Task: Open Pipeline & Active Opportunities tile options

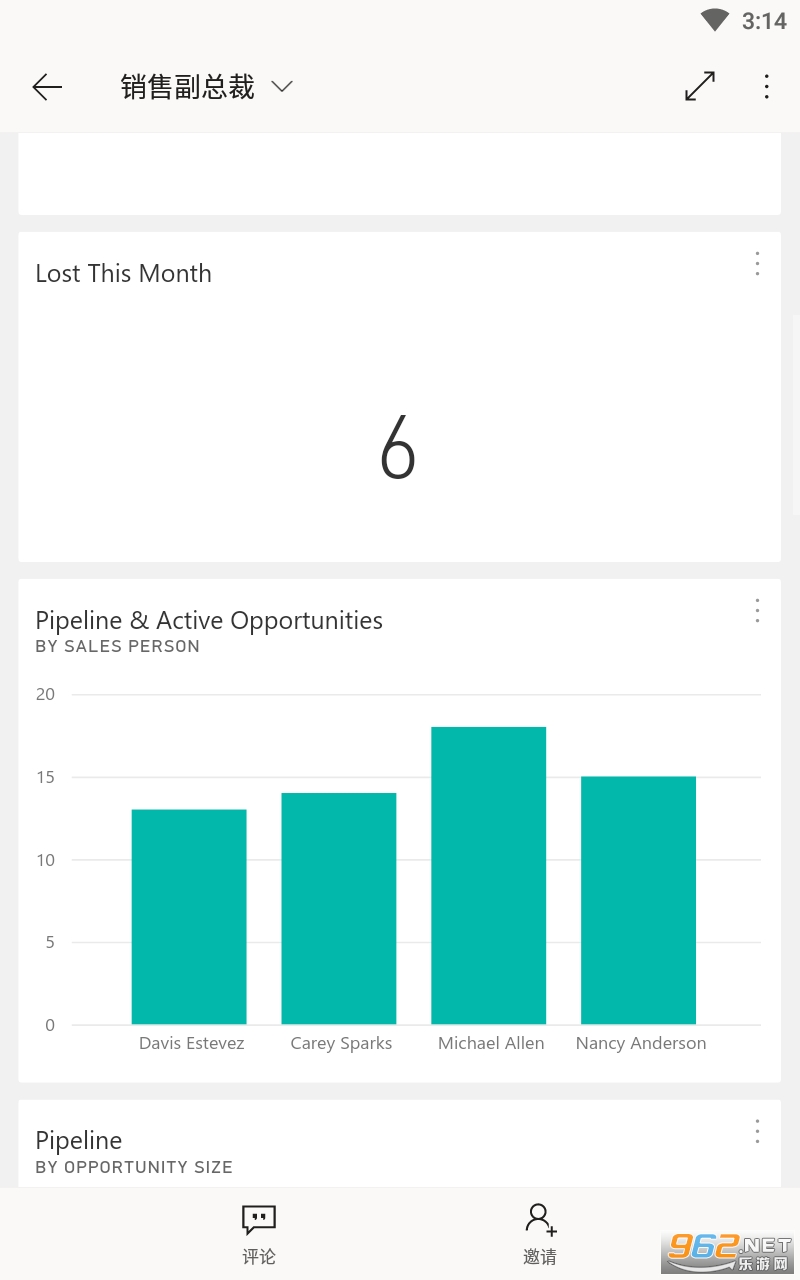Action: [x=757, y=610]
